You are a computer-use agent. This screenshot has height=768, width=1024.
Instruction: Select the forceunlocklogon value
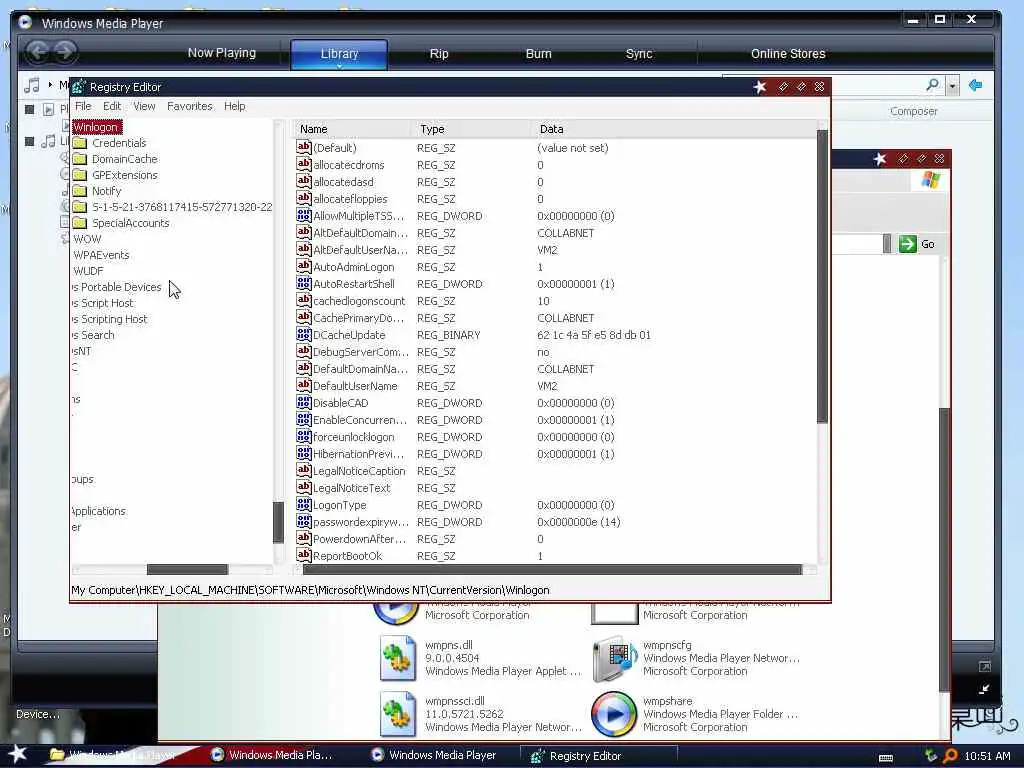pos(353,437)
